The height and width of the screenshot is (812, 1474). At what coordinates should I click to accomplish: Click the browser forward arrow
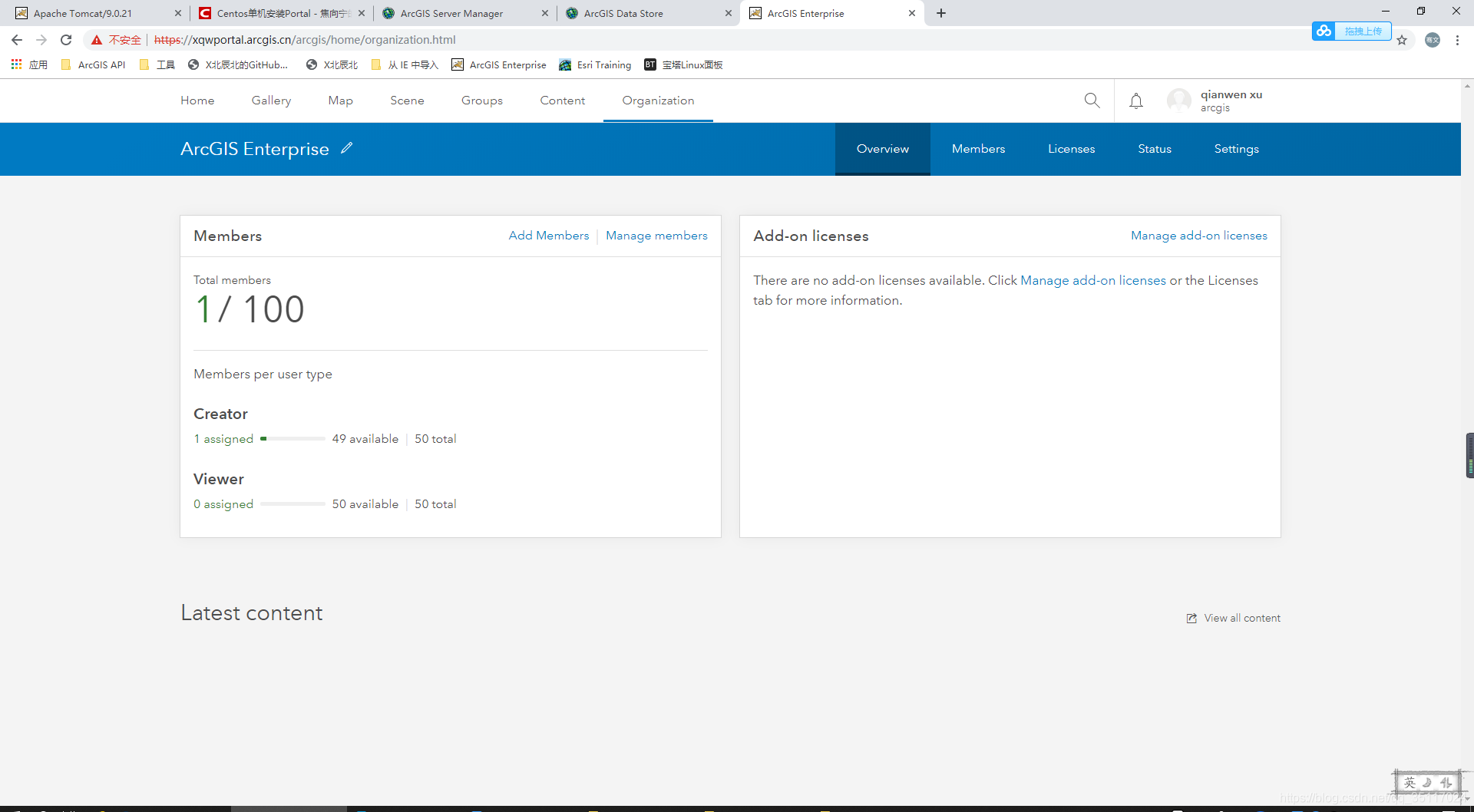41,40
